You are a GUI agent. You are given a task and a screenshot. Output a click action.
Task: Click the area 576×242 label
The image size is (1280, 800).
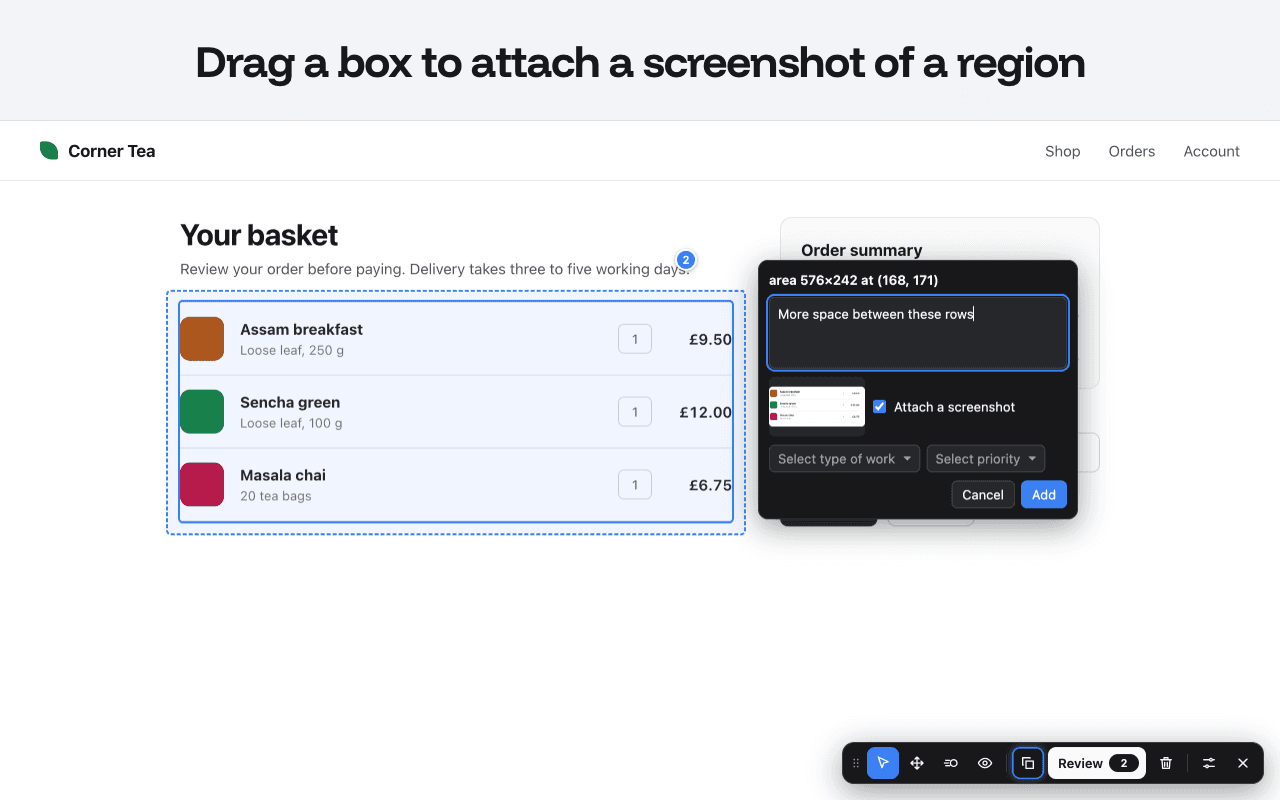[854, 280]
